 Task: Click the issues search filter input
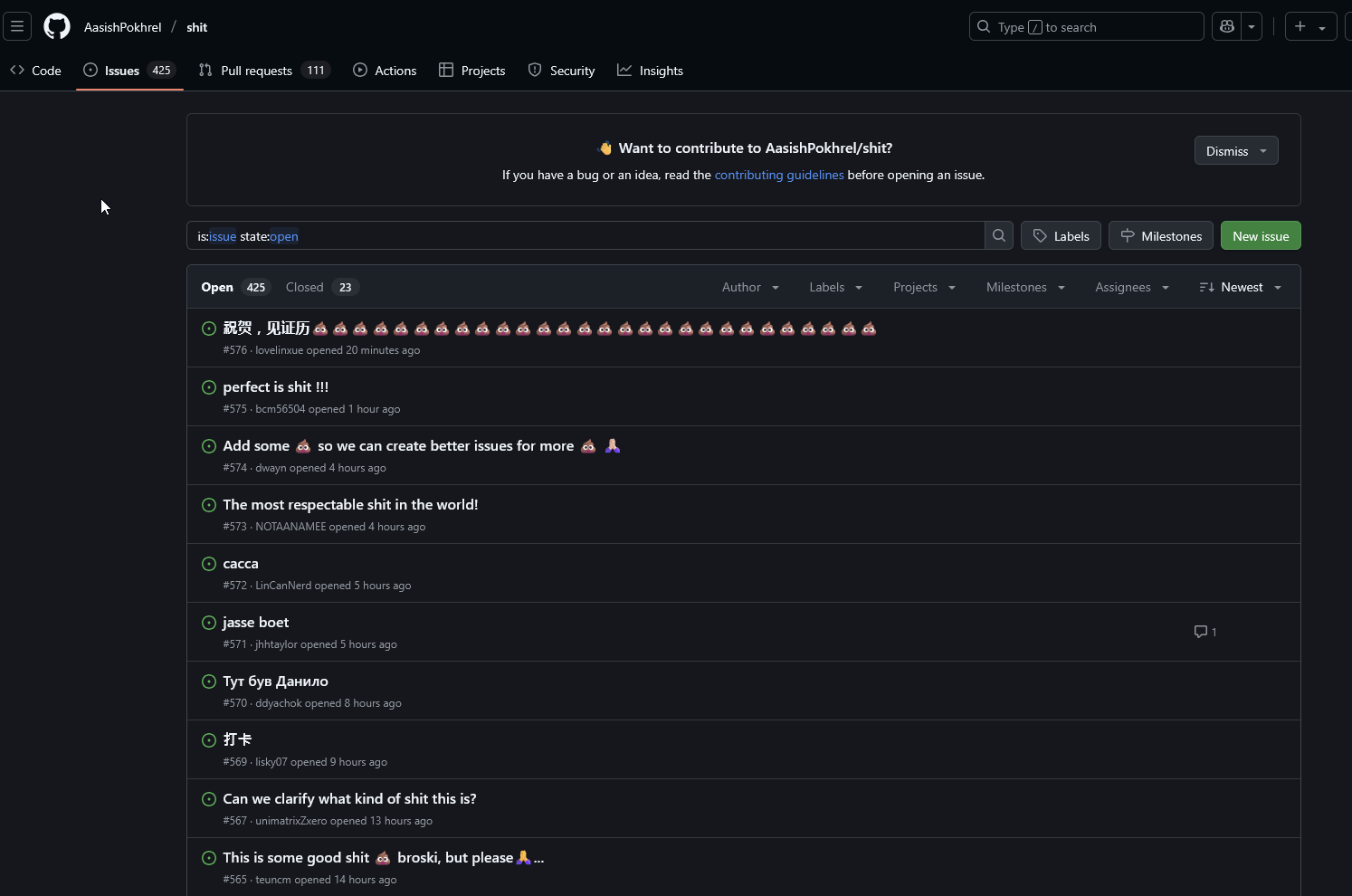(588, 235)
